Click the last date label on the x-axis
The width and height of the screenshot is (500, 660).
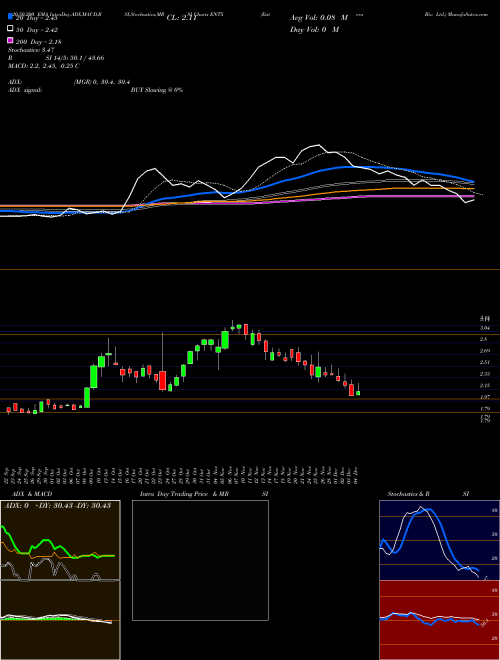tap(358, 475)
